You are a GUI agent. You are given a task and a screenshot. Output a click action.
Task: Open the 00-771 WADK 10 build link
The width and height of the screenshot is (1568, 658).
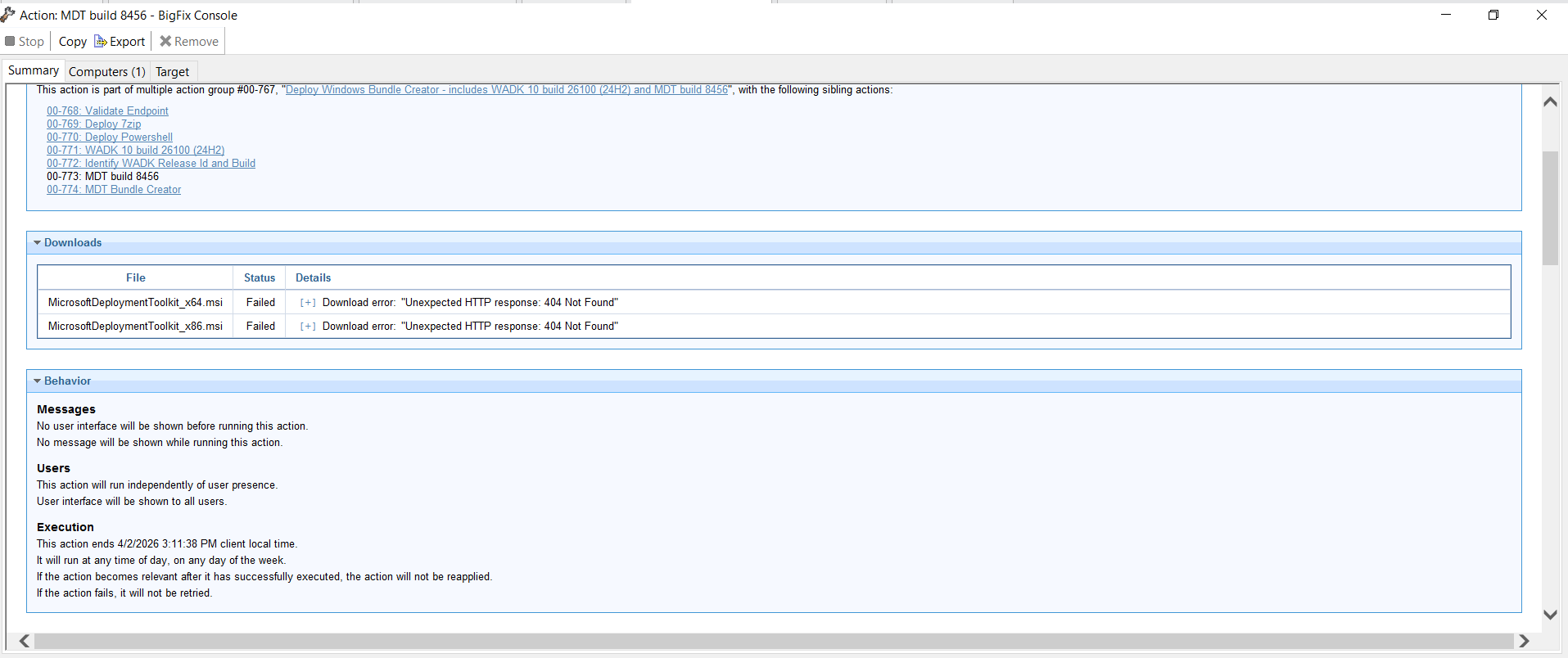pos(135,151)
